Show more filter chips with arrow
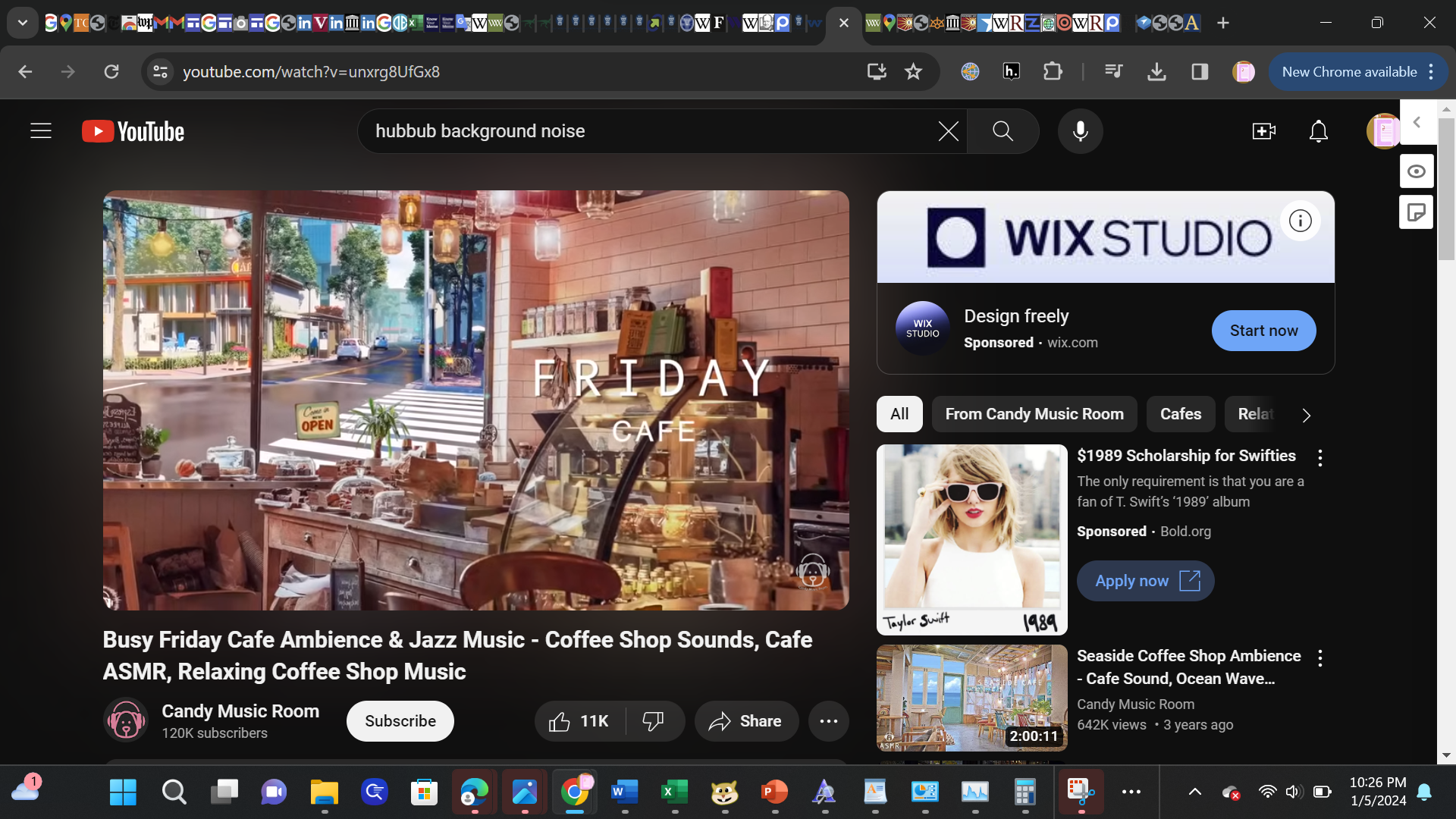Screen dimensions: 1456x819 click(x=1306, y=416)
